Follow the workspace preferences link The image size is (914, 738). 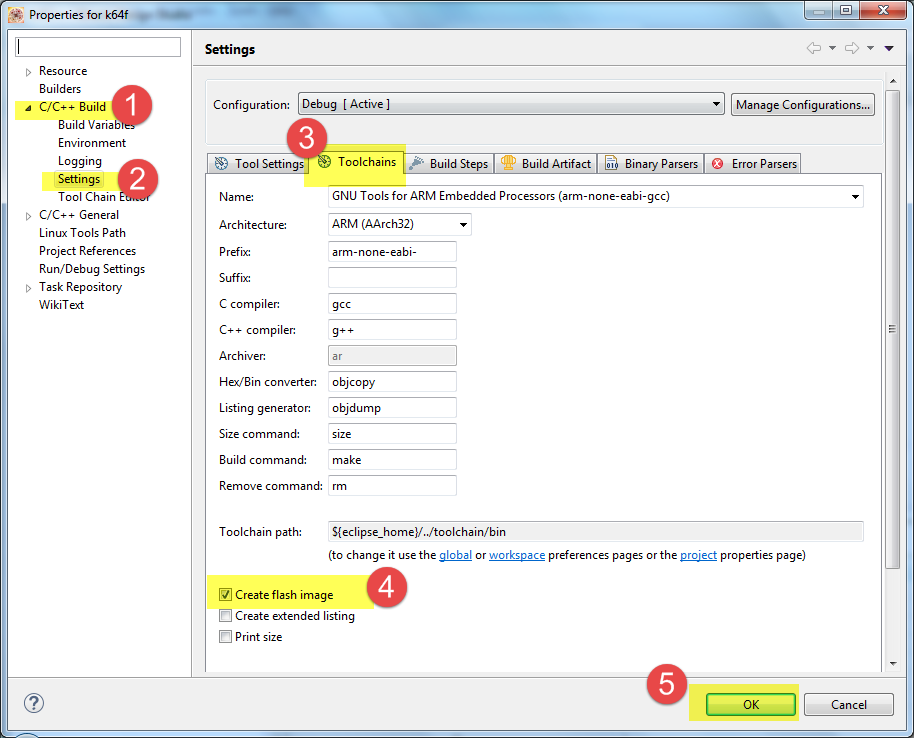tap(517, 555)
